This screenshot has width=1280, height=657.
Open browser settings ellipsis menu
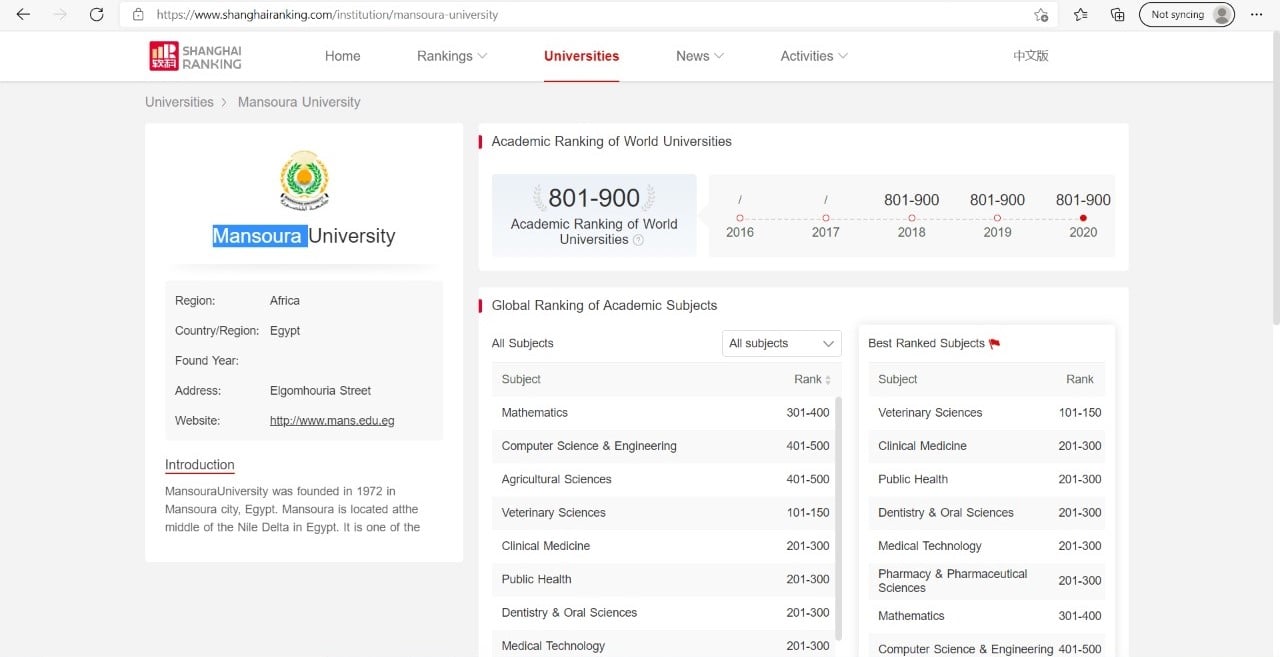coord(1256,15)
